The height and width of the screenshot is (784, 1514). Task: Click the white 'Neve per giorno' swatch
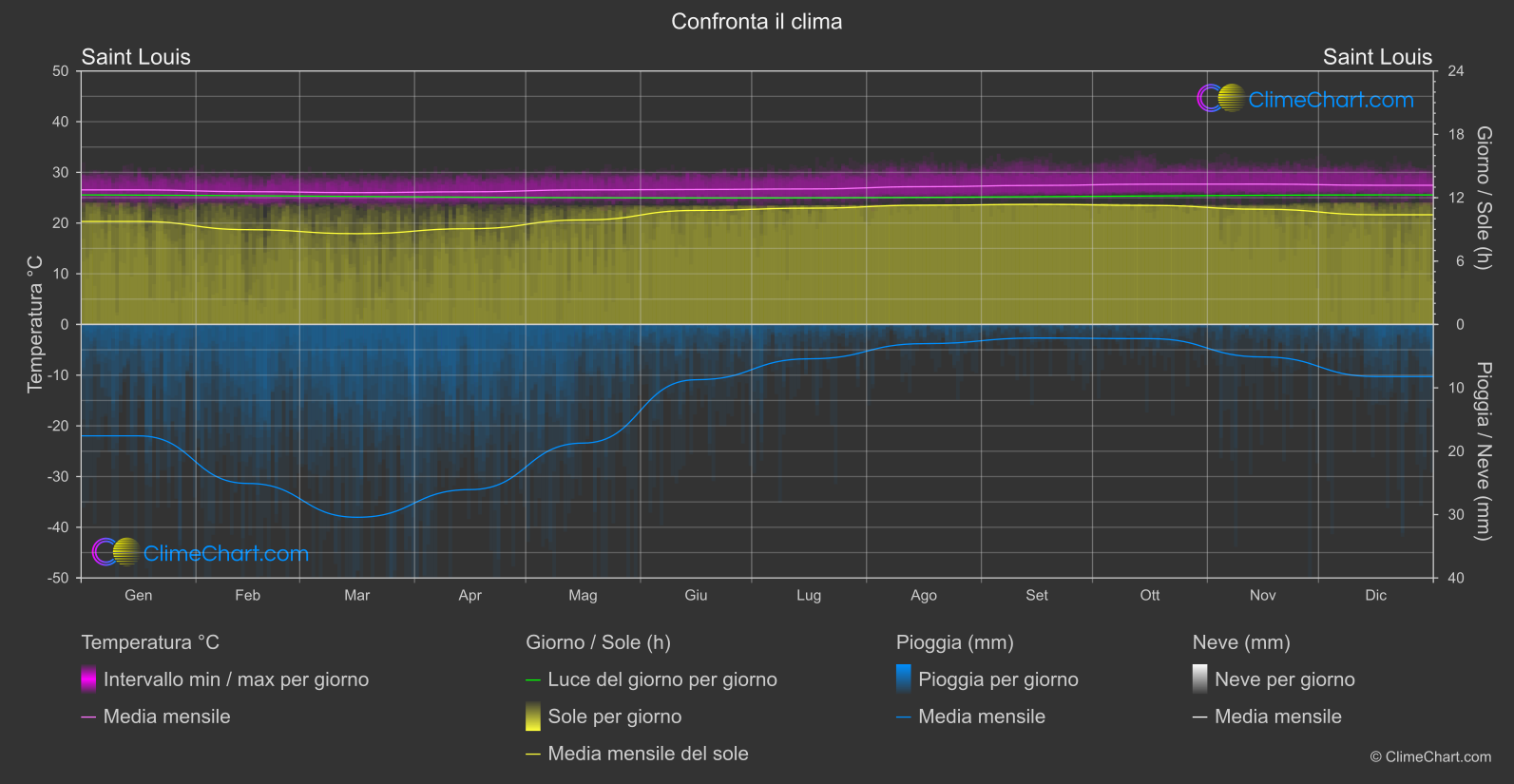coord(1200,679)
